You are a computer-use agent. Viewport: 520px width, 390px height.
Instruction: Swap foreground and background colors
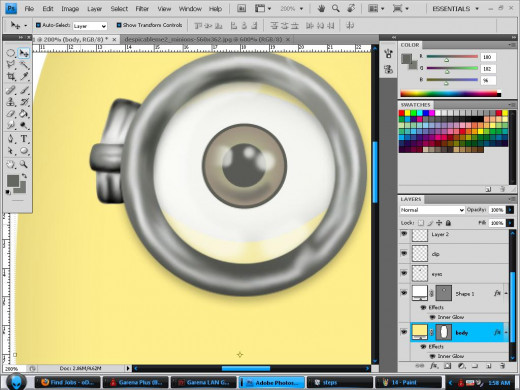coord(24,176)
